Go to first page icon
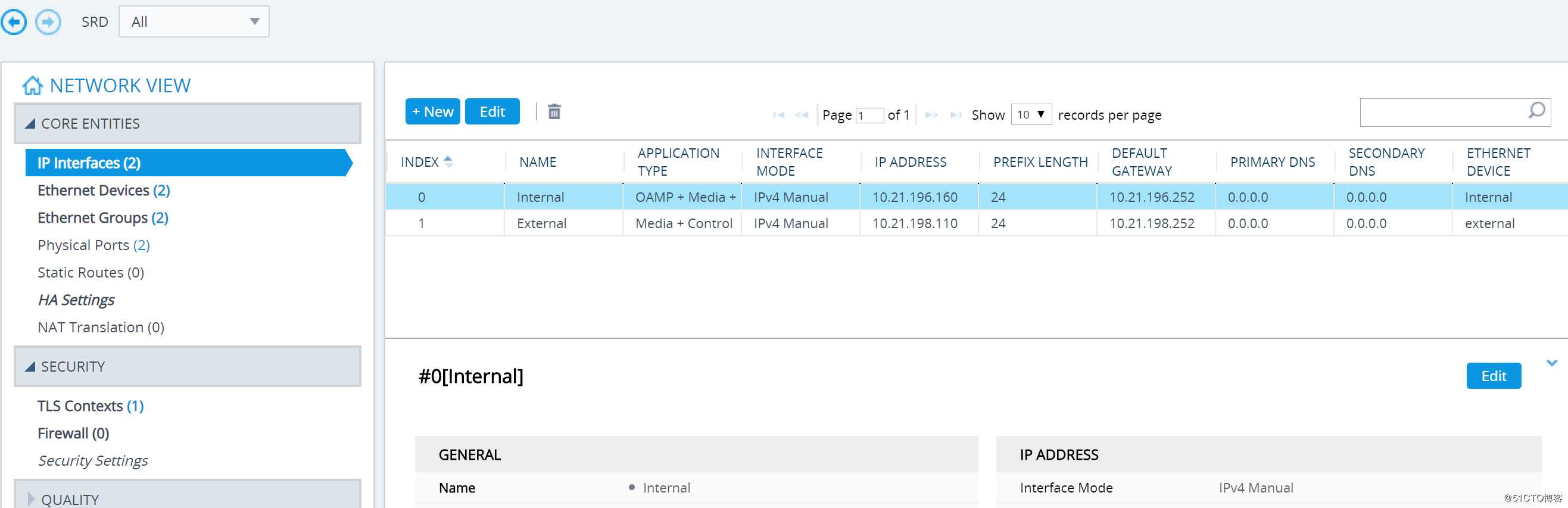Screen dimensions: 1568x508 pyautogui.click(x=778, y=114)
